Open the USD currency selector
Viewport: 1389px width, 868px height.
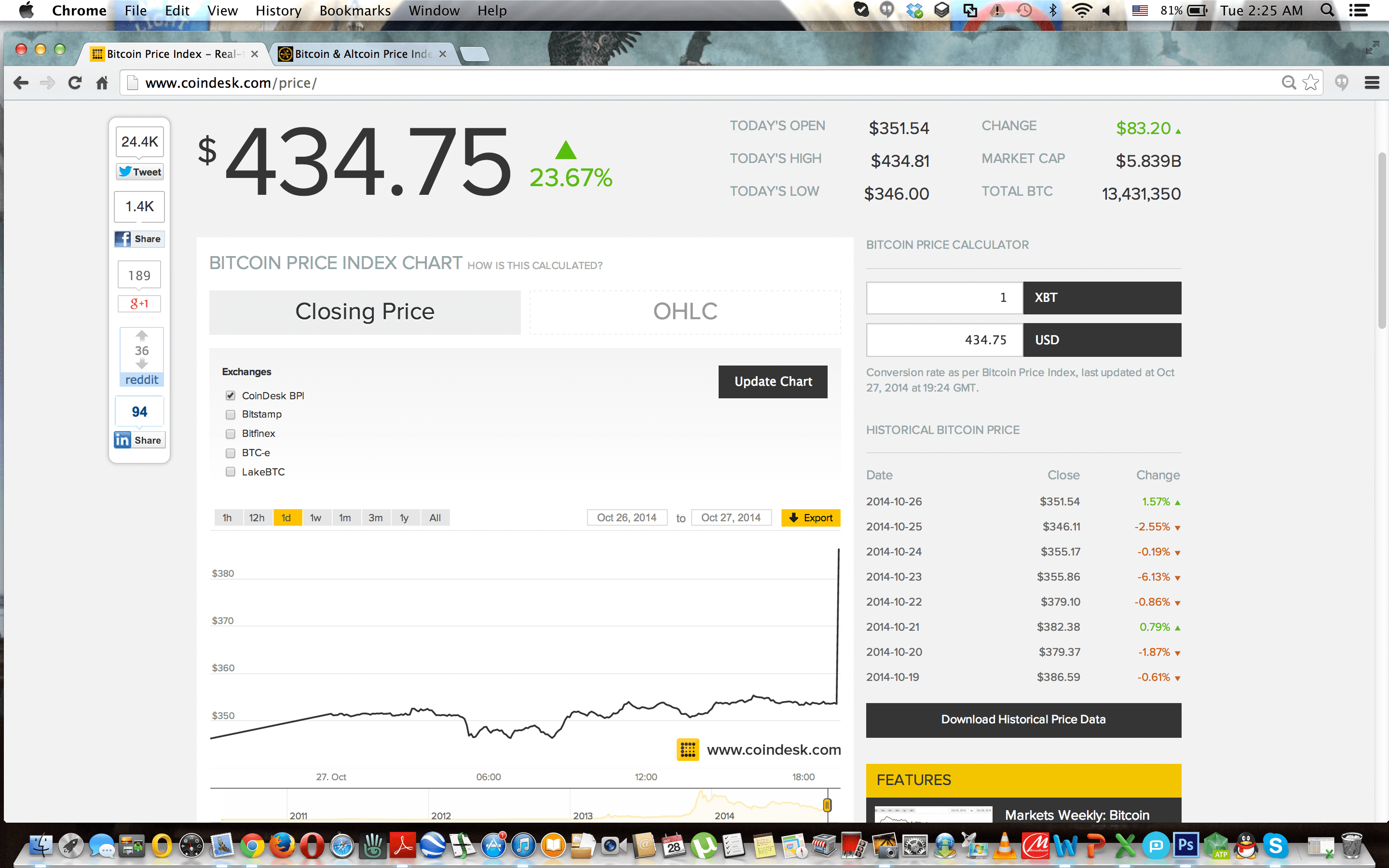(1102, 340)
